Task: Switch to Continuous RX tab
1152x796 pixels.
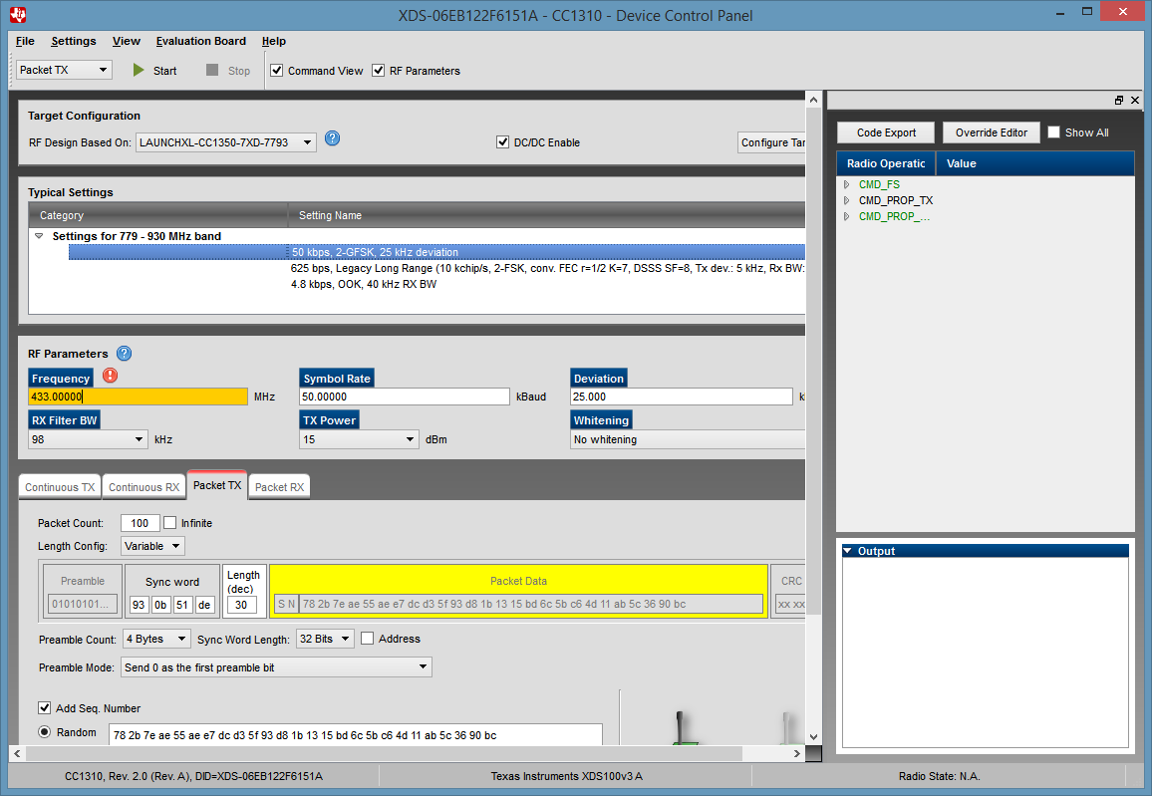Action: (x=144, y=487)
